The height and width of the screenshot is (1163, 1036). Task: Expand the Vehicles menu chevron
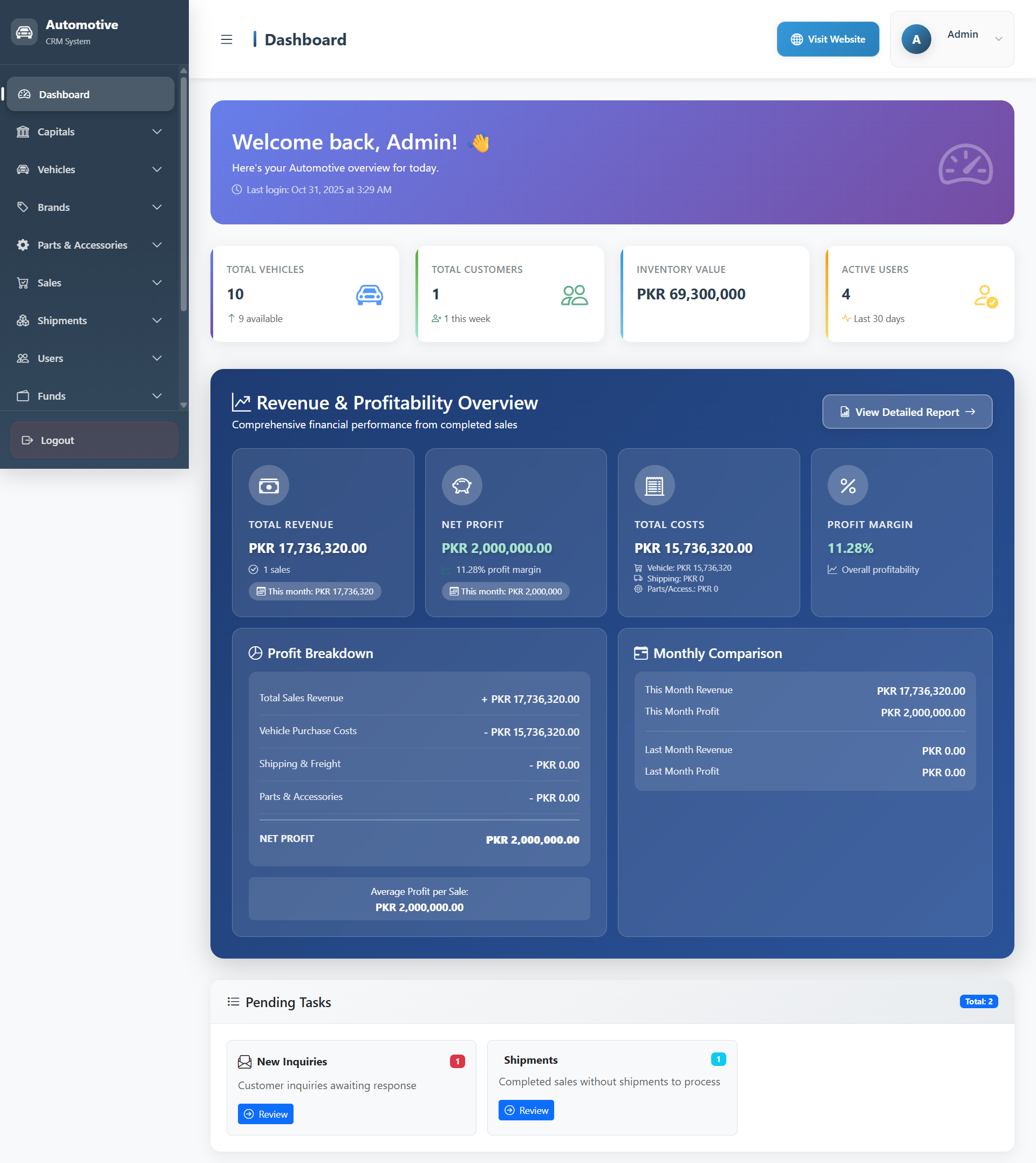[157, 169]
